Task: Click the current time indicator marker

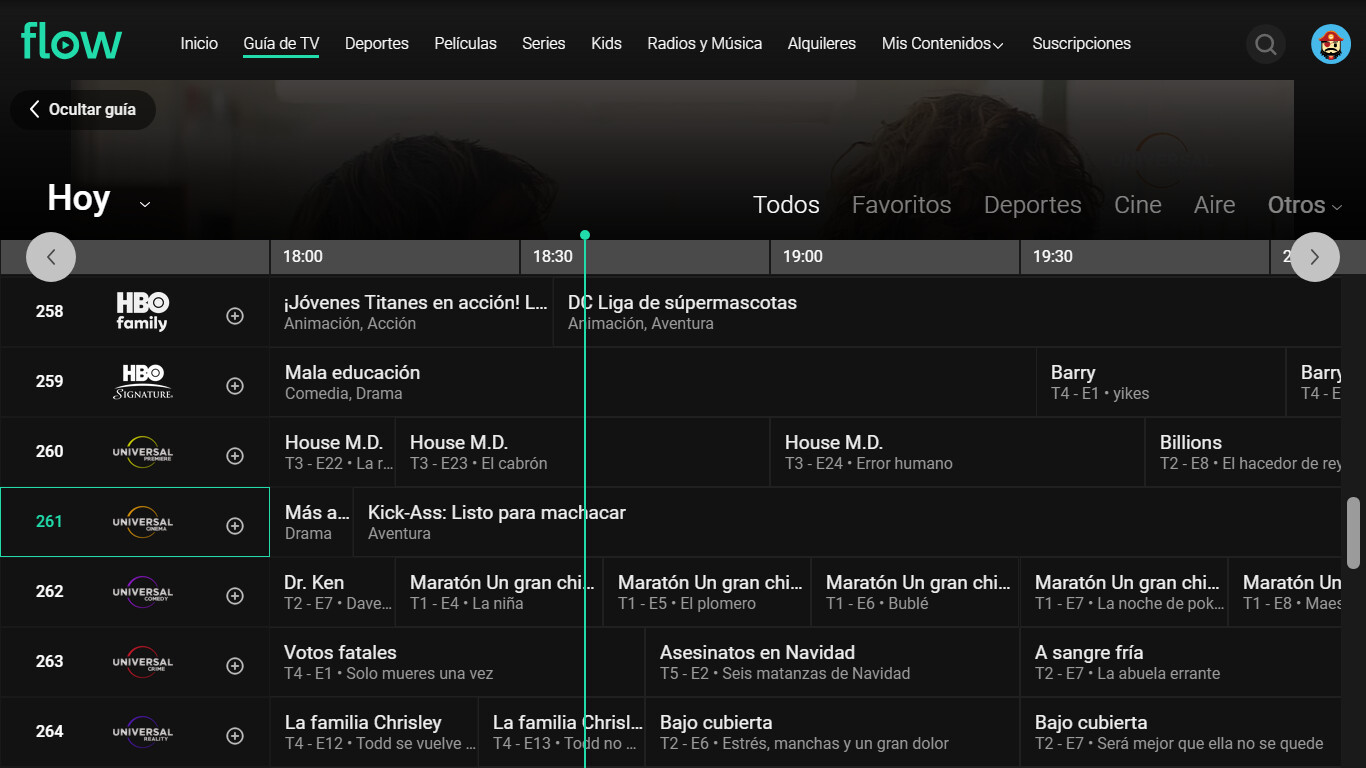Action: pyautogui.click(x=585, y=235)
